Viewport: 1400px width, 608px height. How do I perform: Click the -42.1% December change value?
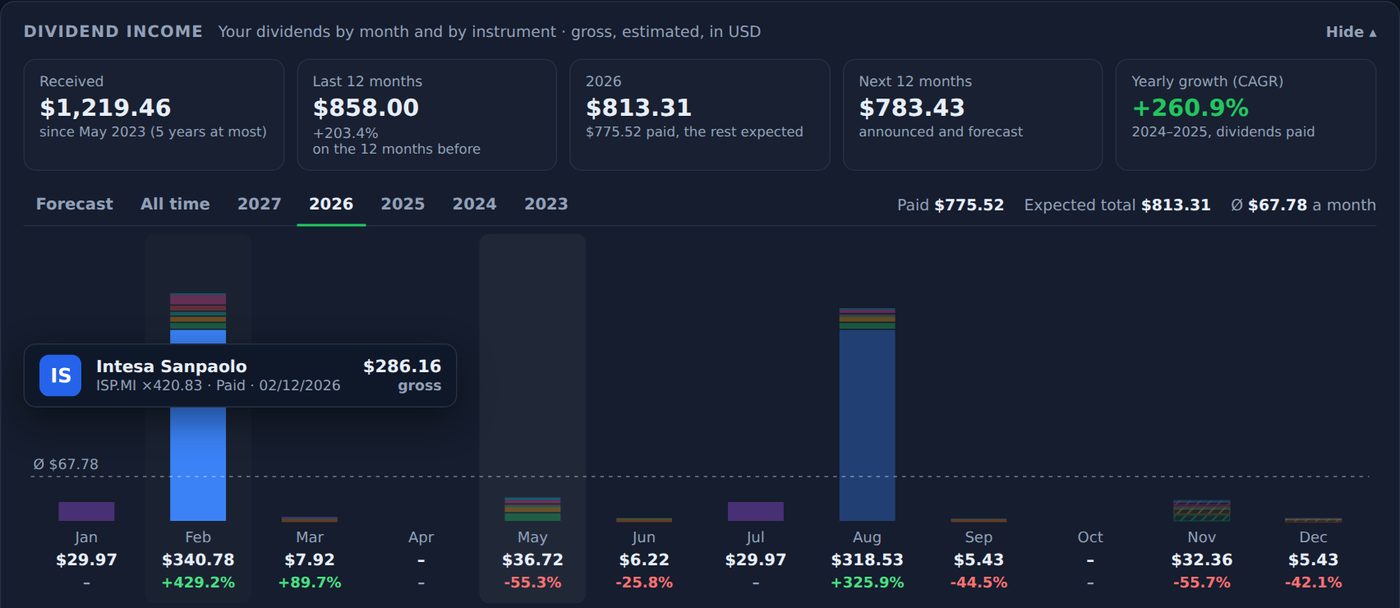click(1313, 583)
